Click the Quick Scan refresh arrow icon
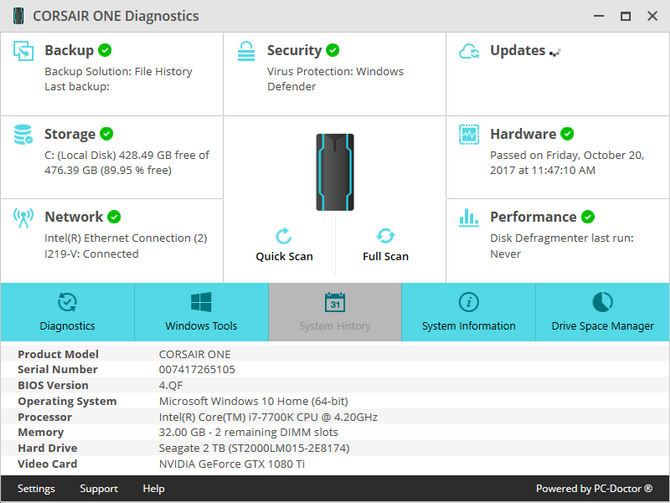 pyautogui.click(x=284, y=235)
